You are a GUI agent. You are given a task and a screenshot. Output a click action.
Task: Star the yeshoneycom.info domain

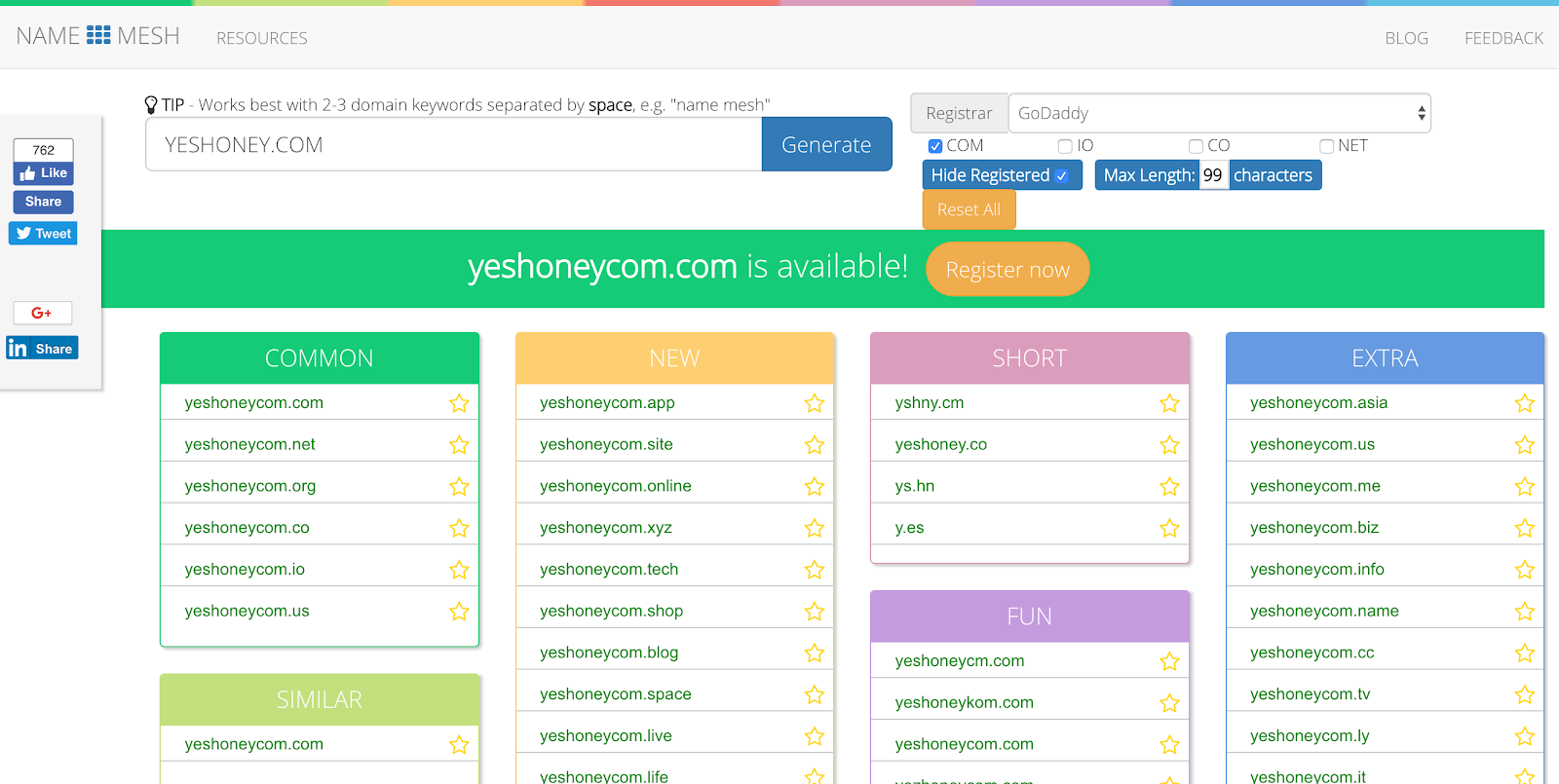pos(1525,570)
